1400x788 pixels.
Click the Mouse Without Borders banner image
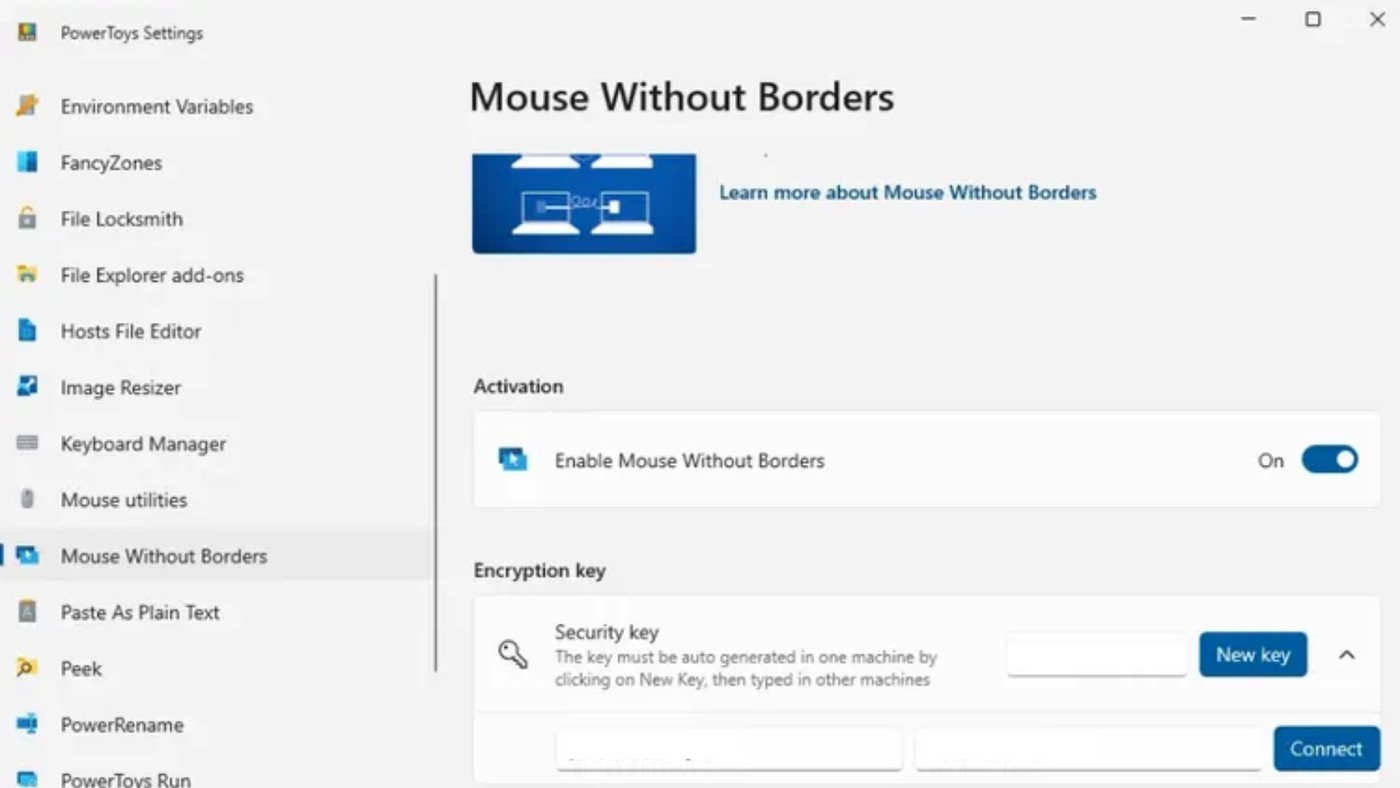[x=584, y=203]
